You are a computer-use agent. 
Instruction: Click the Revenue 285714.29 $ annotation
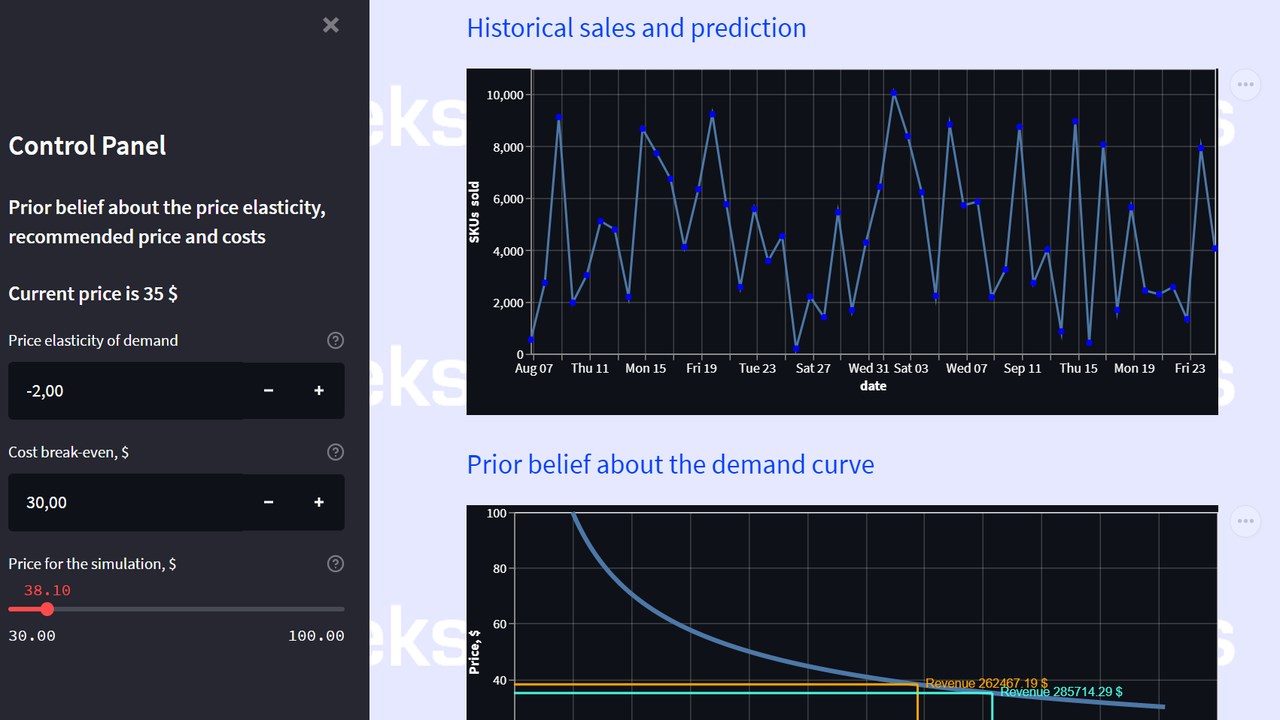(x=1061, y=692)
